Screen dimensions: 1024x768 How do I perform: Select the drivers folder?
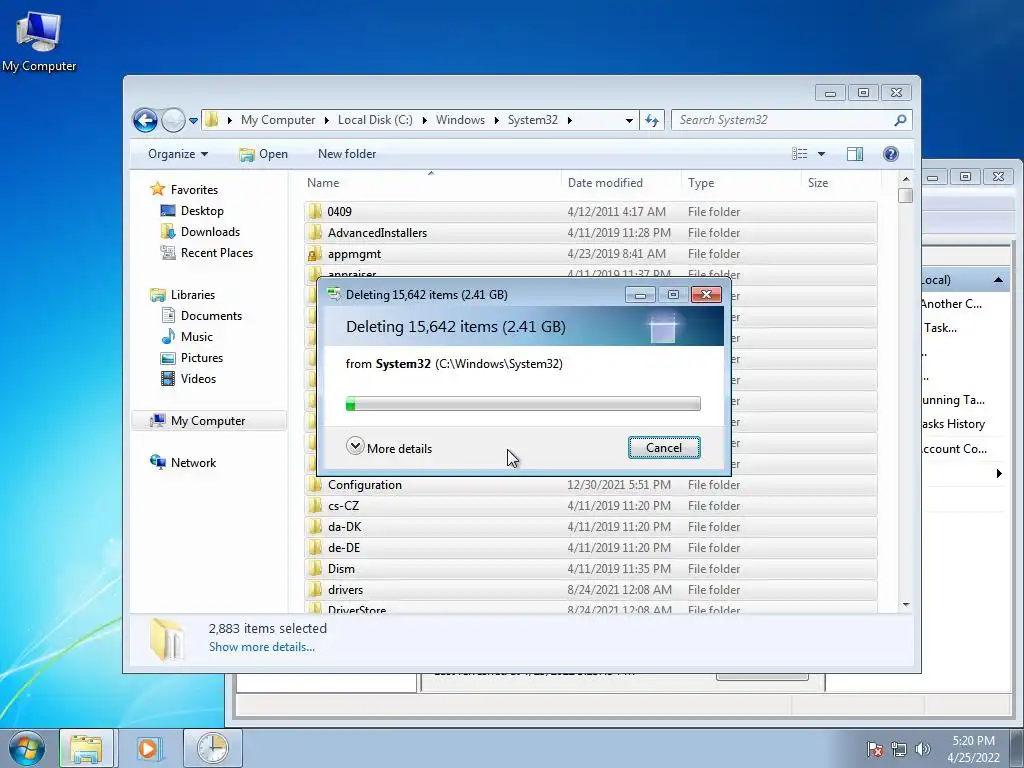tap(590, 590)
